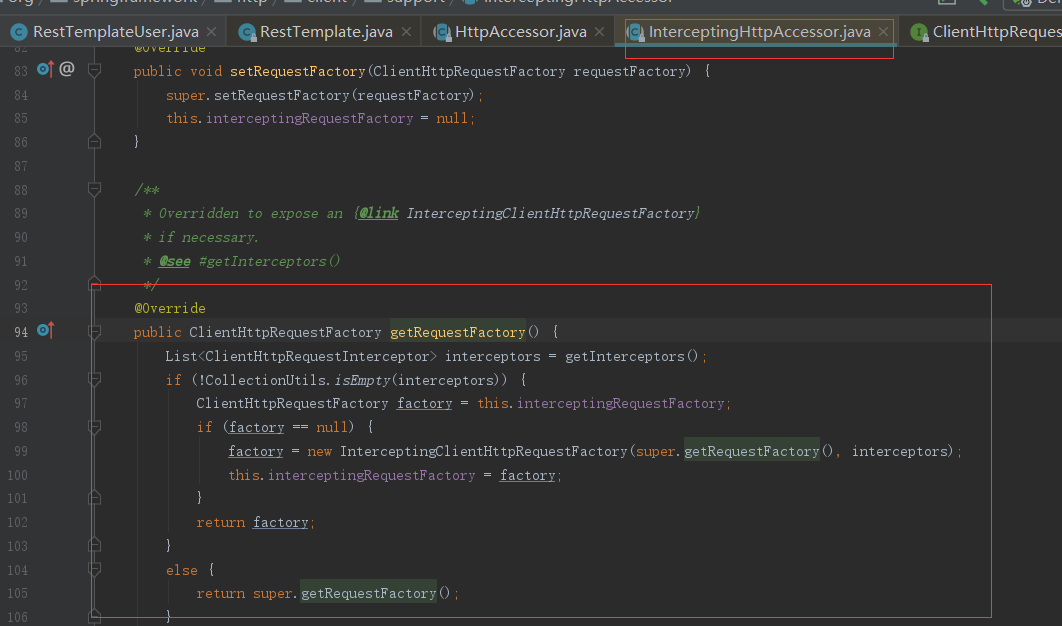Click the else keyword on line 104

coord(182,570)
